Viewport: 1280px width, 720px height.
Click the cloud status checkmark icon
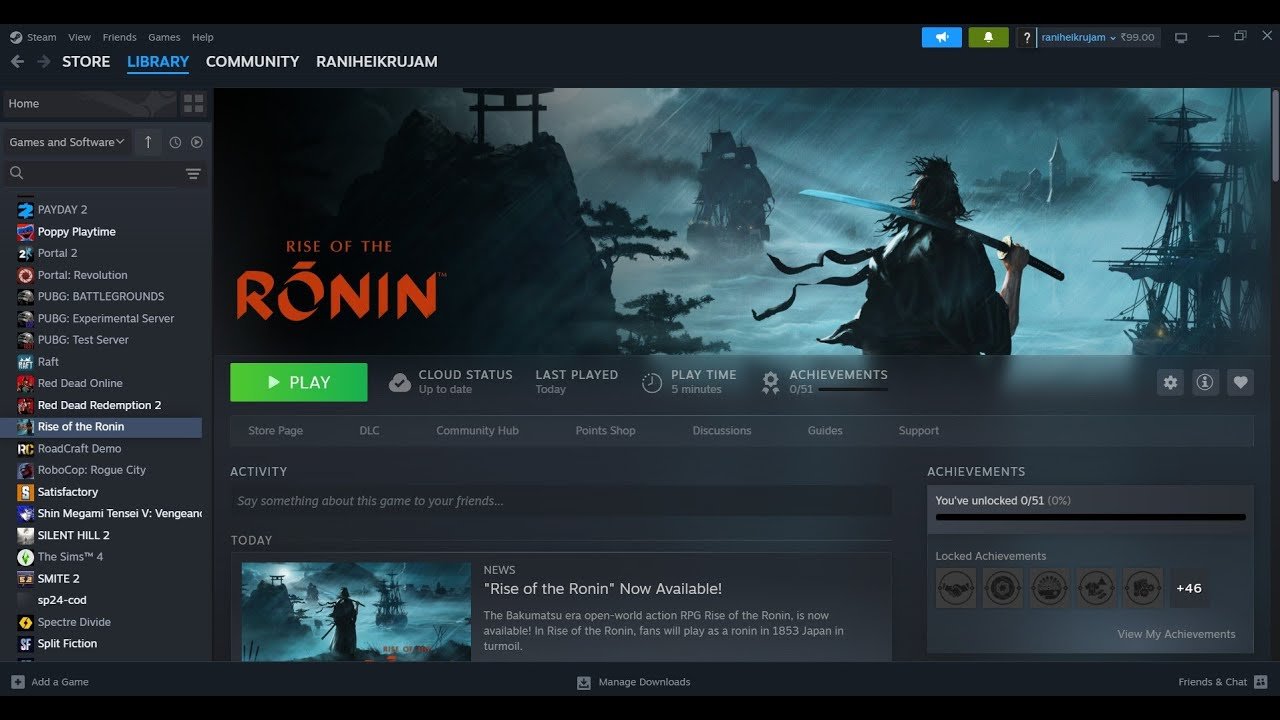pos(399,382)
